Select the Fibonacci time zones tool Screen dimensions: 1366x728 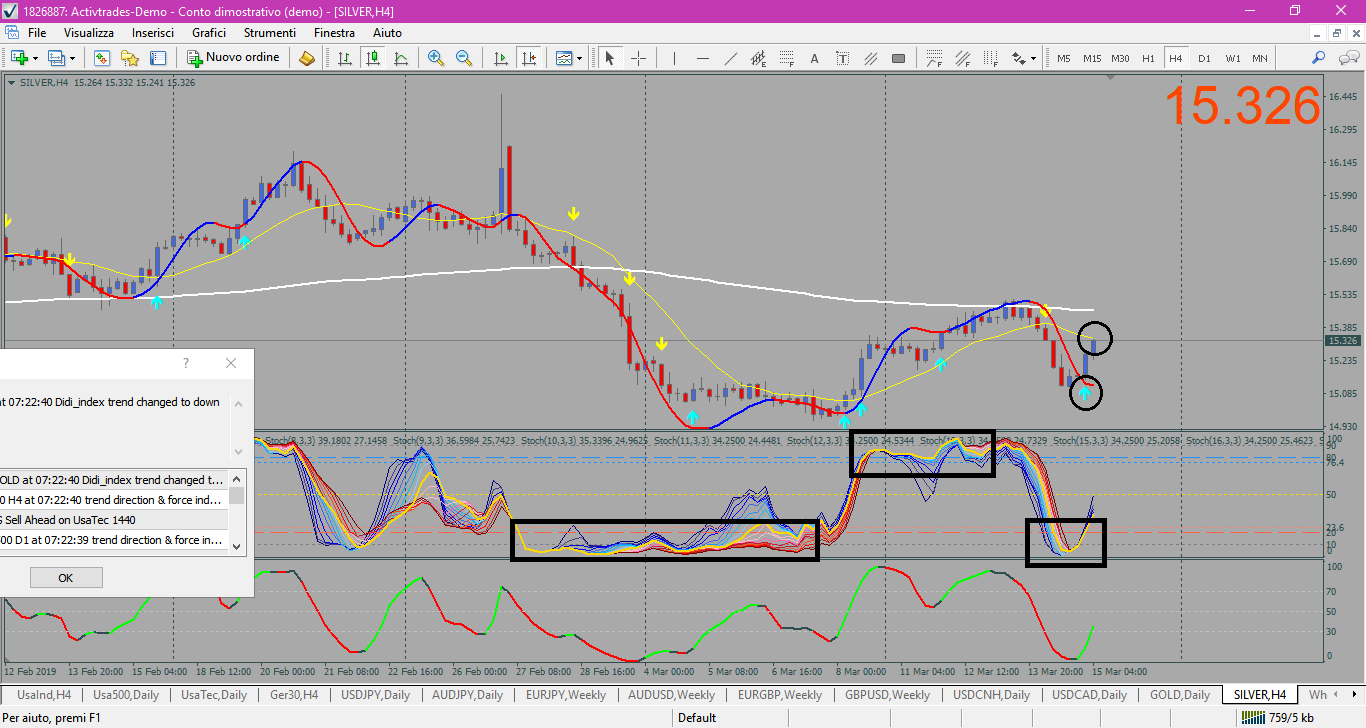point(990,58)
